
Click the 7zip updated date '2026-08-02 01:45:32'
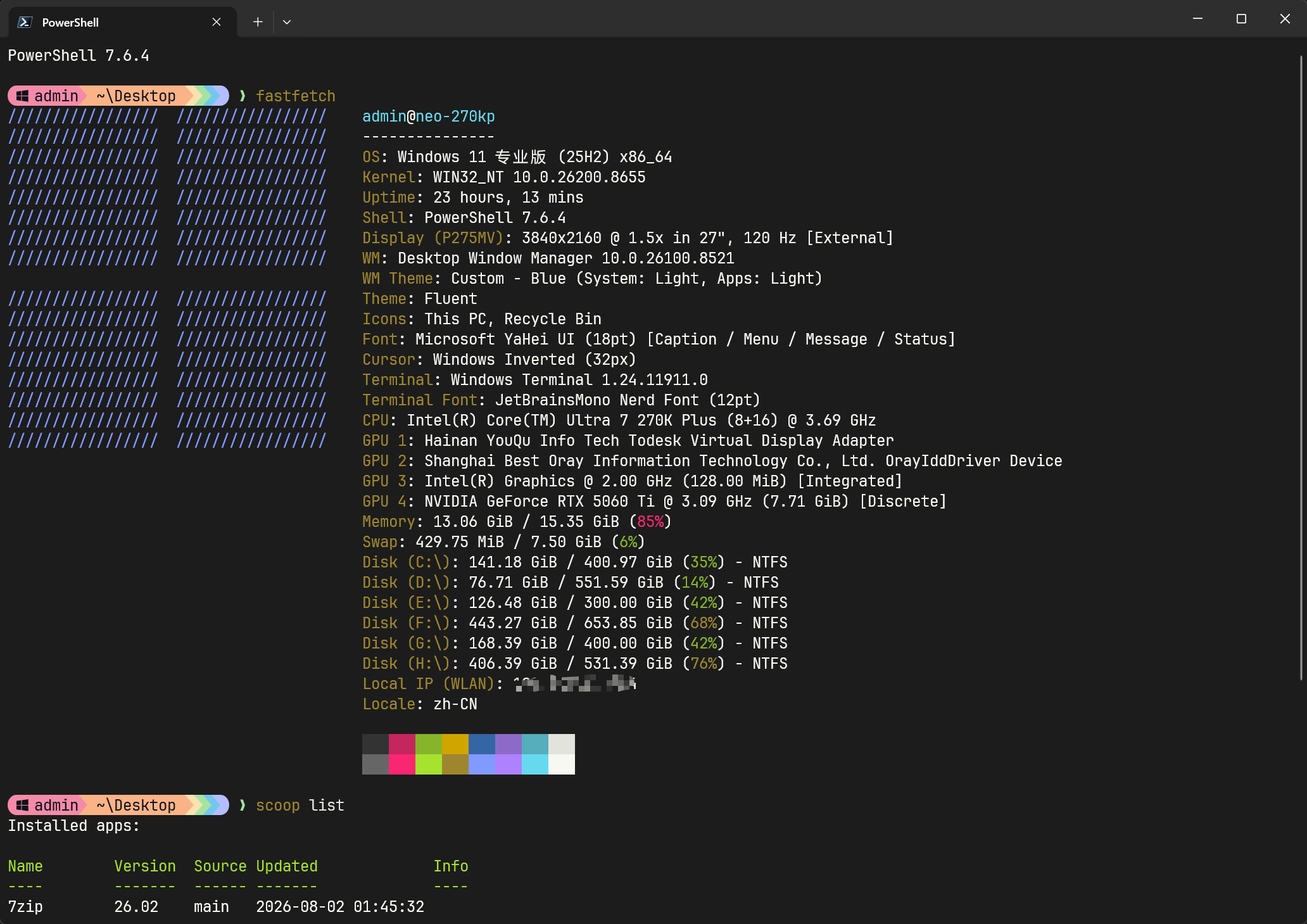point(340,906)
